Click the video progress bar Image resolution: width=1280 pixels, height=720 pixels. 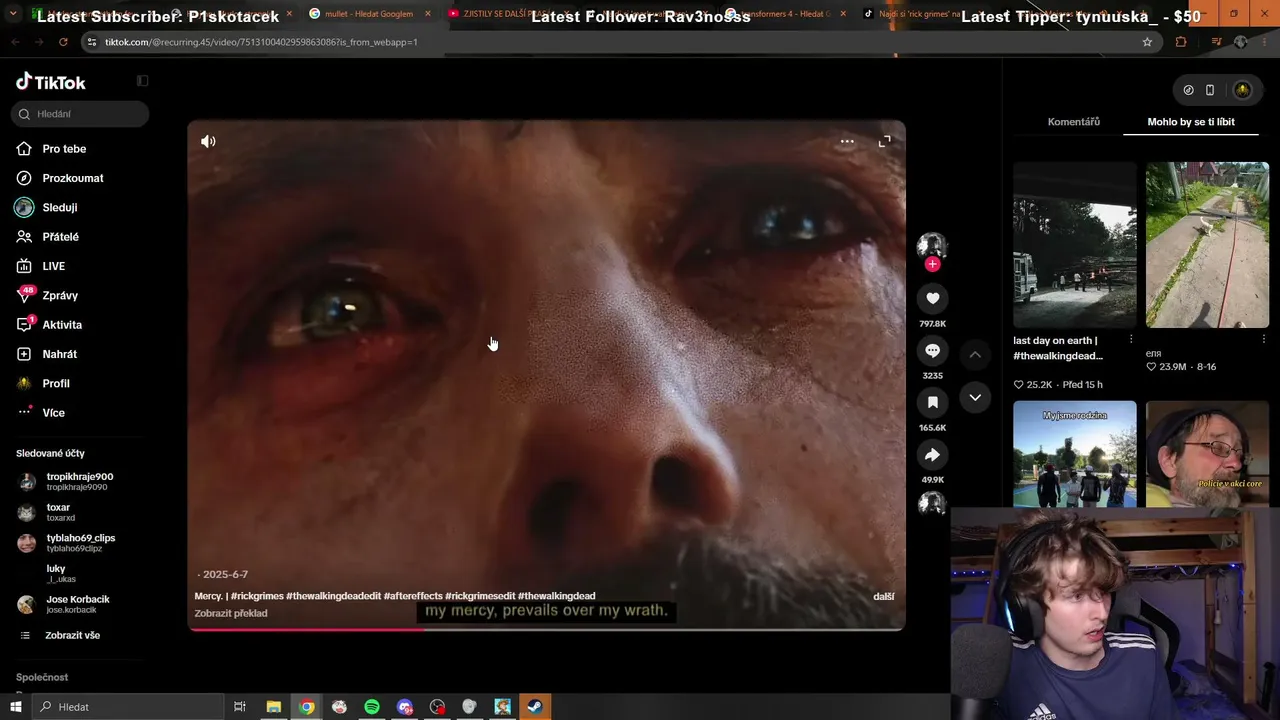pyautogui.click(x=546, y=629)
